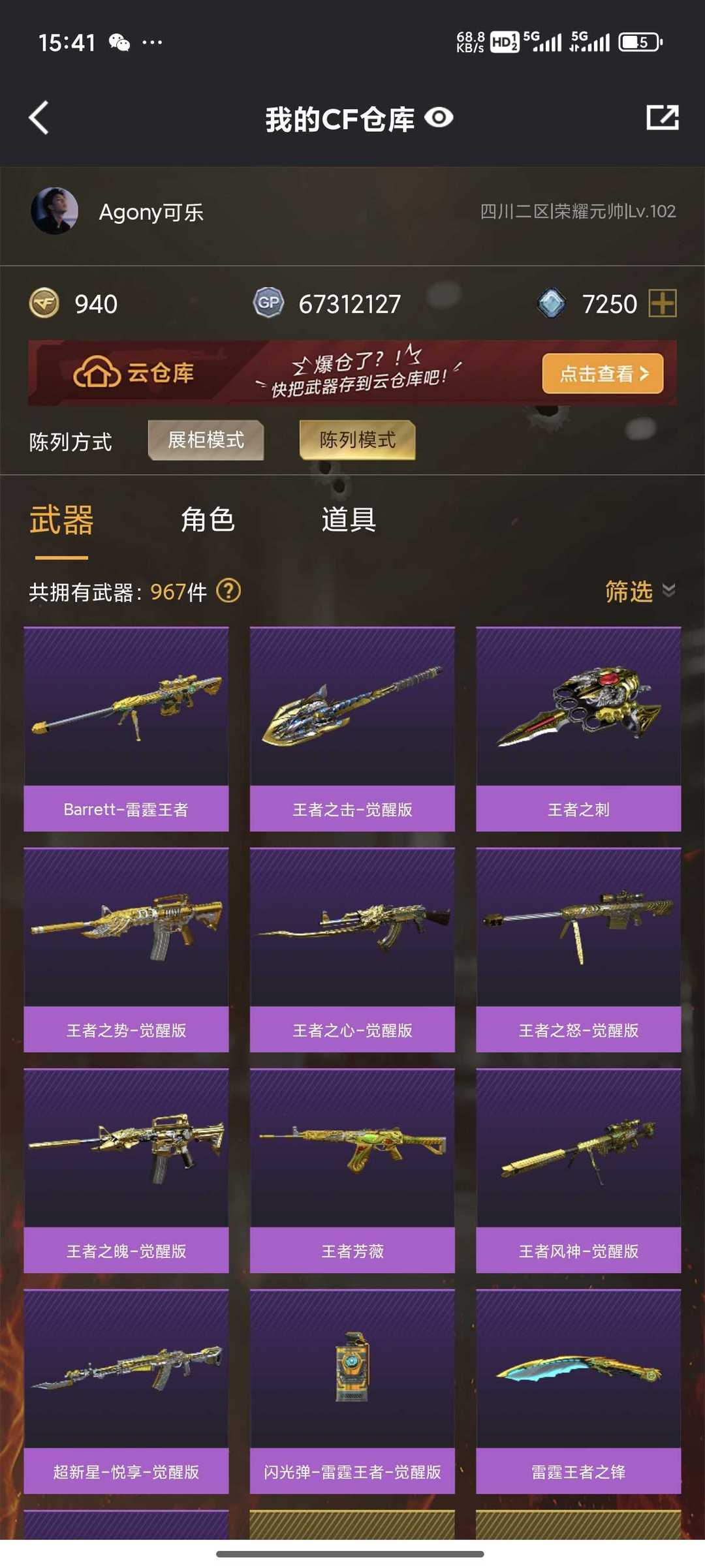The image size is (705, 1568).
Task: Click the 点击查看 button
Action: pyautogui.click(x=603, y=374)
